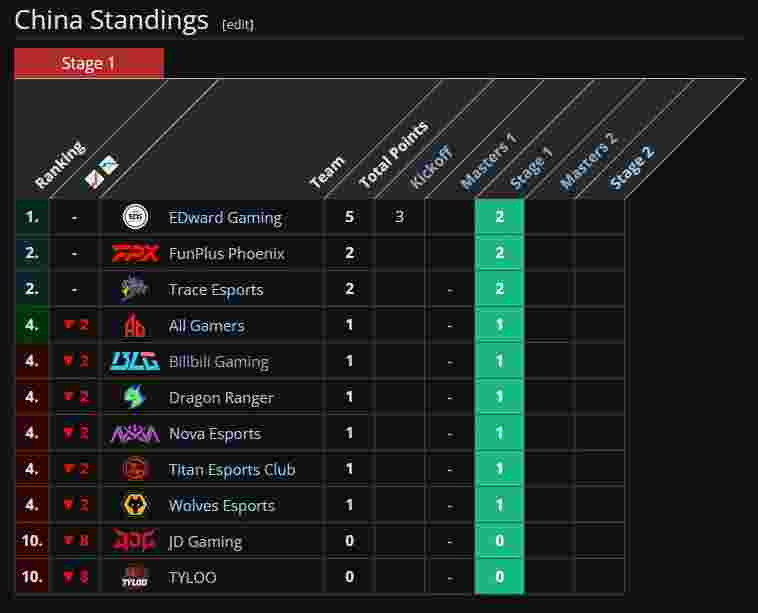Click the All Gamers red logo
This screenshot has height=613, width=758.
134,324
